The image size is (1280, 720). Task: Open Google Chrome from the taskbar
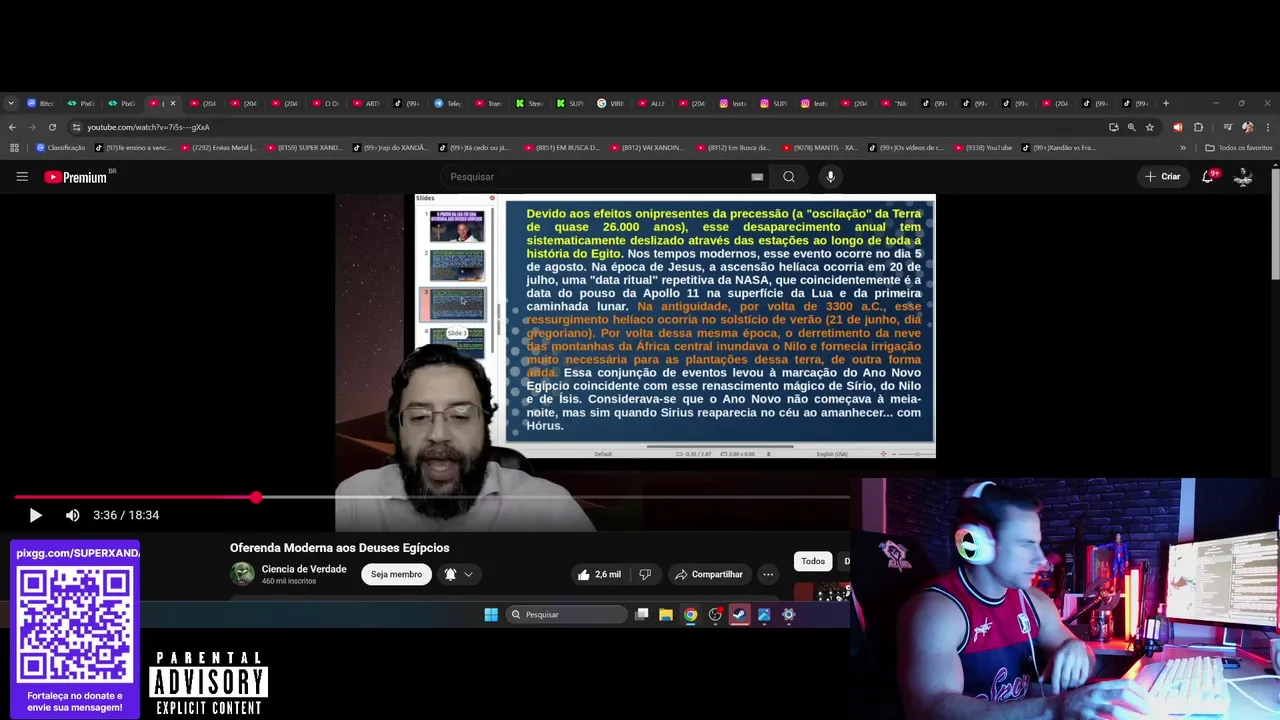pos(690,615)
